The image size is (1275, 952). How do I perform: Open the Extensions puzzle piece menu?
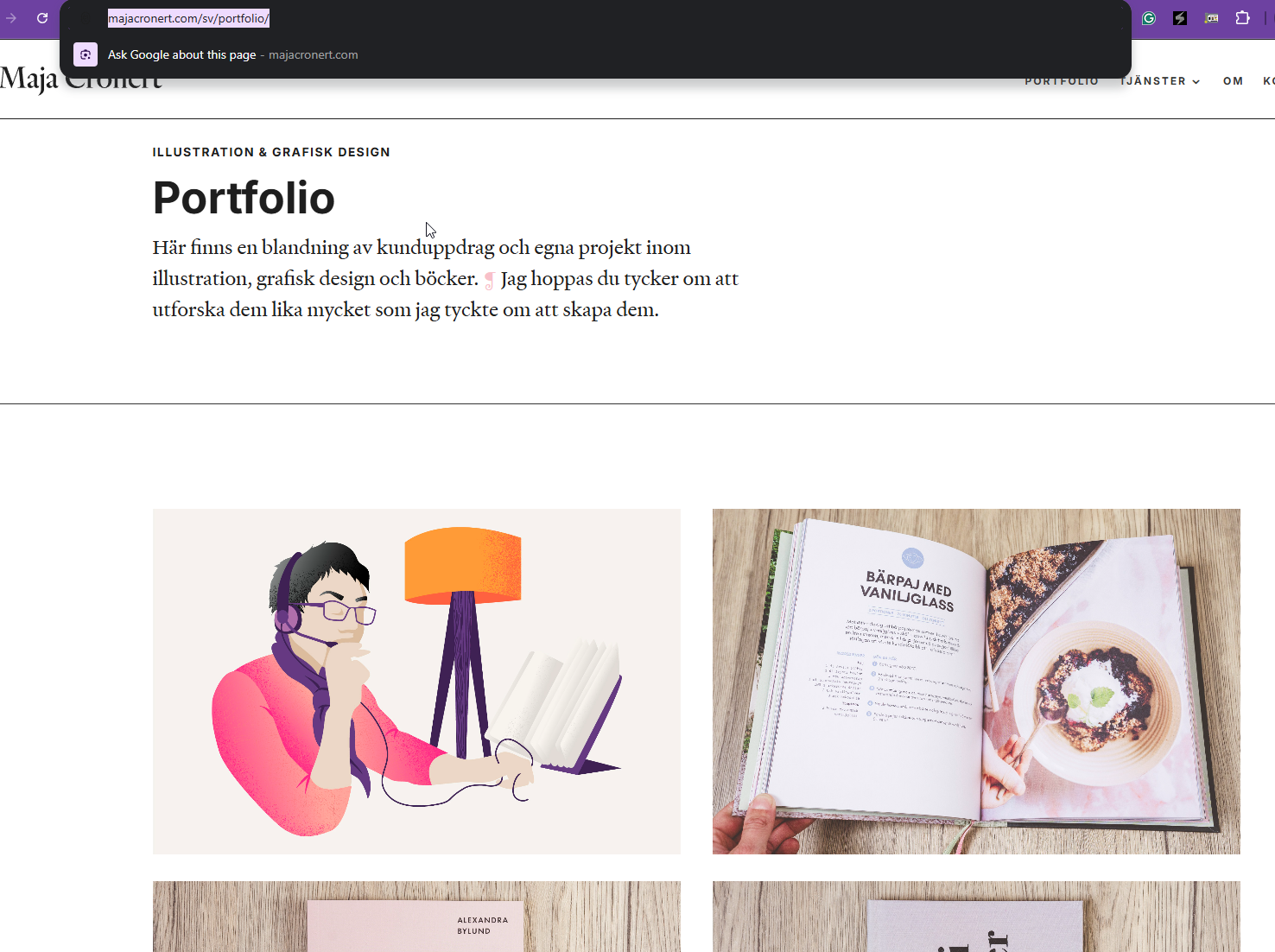pos(1243,18)
